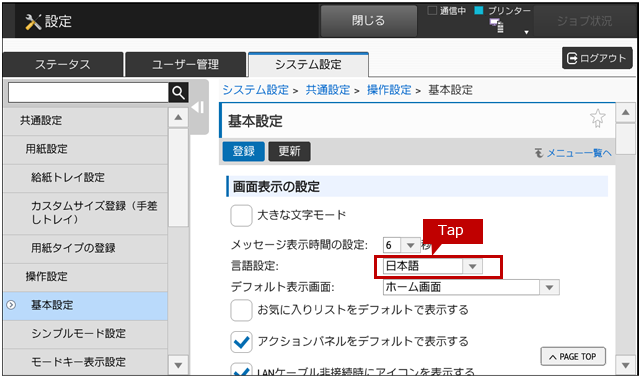Select 基本設定 in the sidebar
The height and width of the screenshot is (376, 640).
pyautogui.click(x=85, y=305)
